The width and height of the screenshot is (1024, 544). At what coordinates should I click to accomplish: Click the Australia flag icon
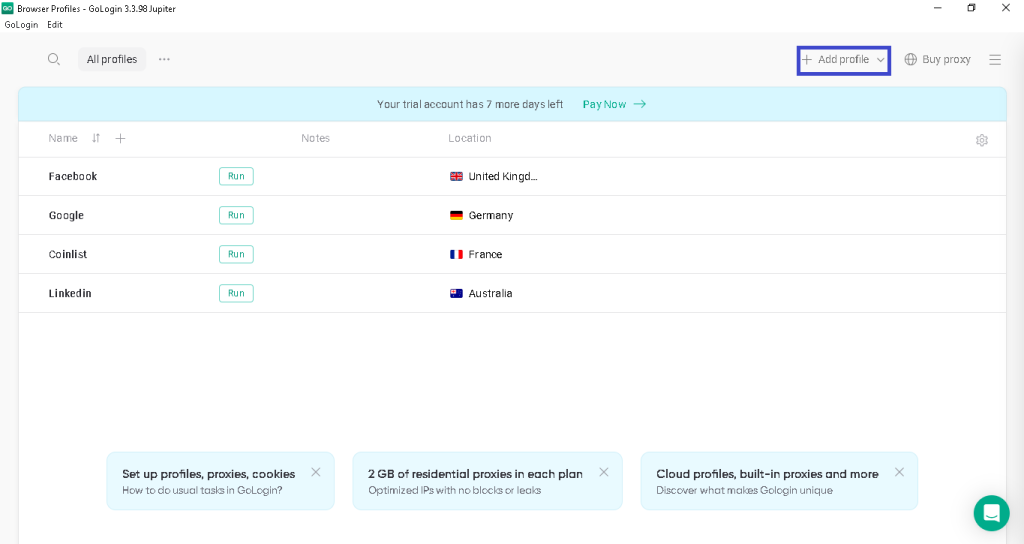click(x=456, y=294)
